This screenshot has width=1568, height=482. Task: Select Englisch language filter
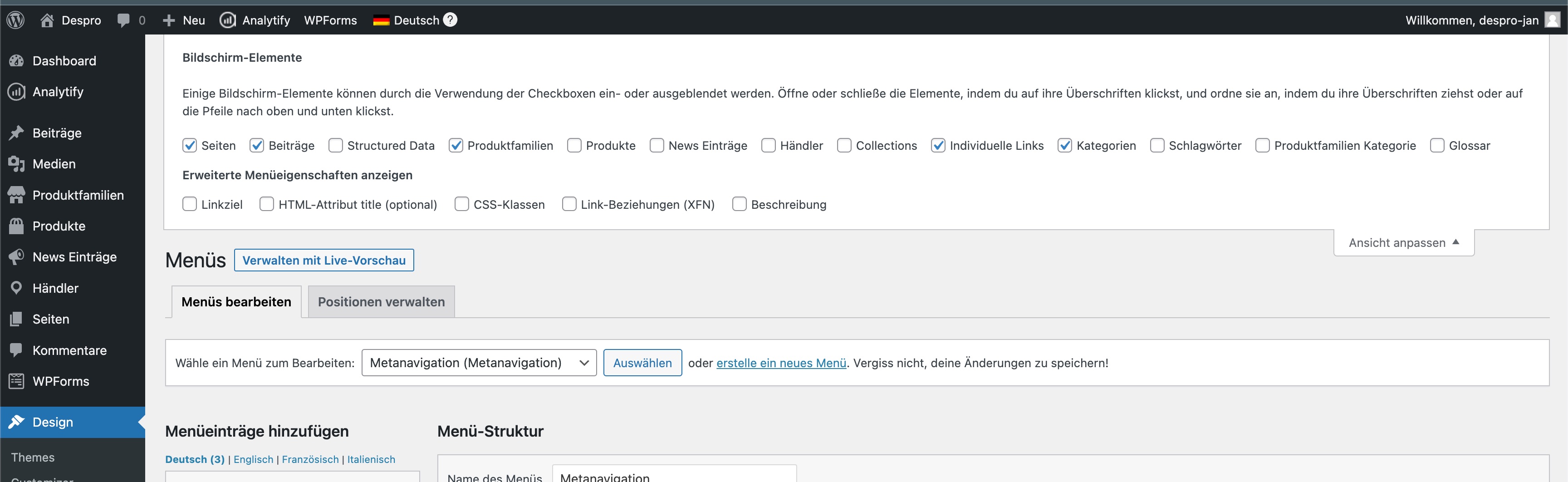253,459
